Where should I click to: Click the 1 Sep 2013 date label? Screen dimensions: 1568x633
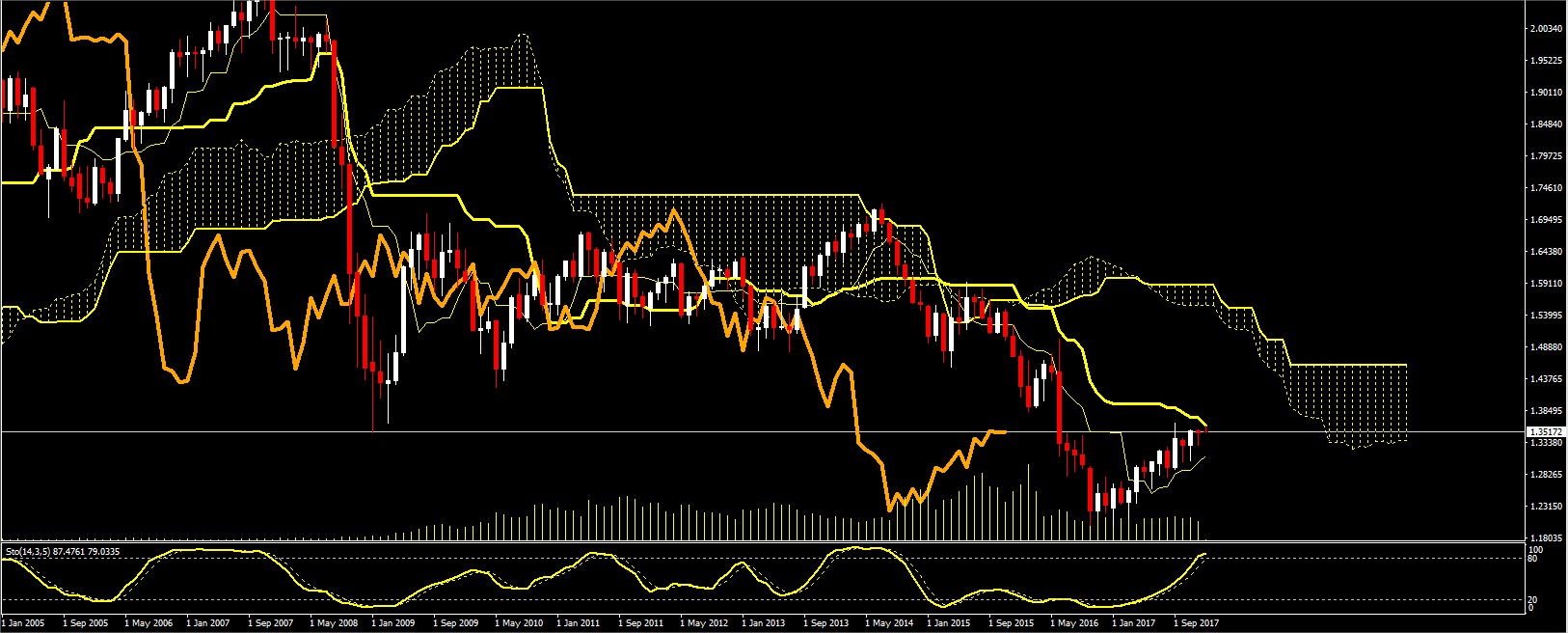click(x=825, y=624)
